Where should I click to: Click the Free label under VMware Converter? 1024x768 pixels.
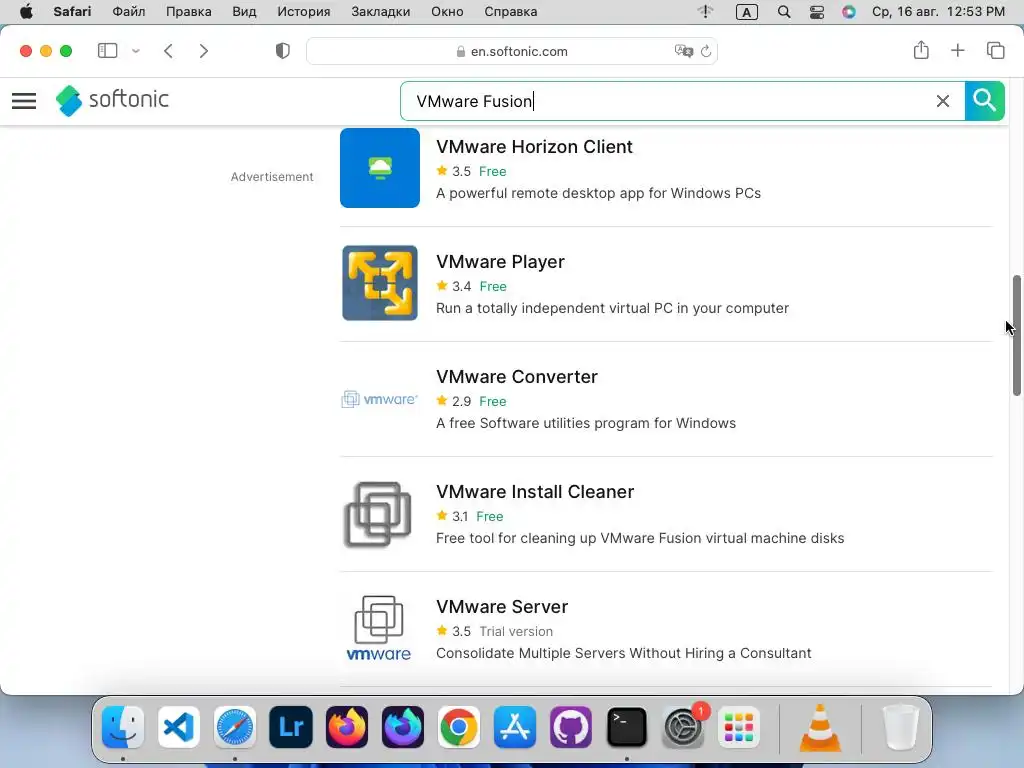tap(493, 402)
